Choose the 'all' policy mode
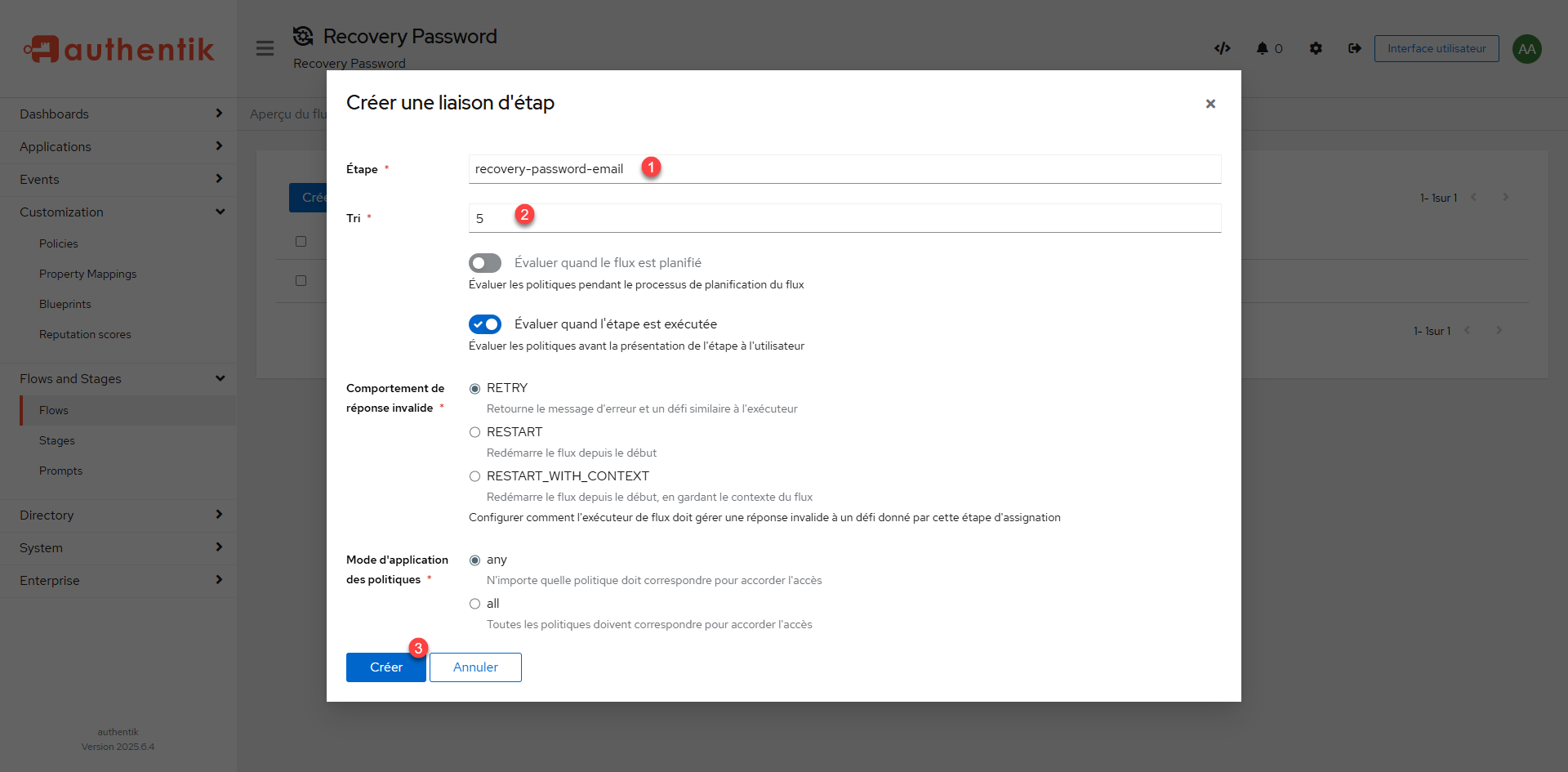This screenshot has height=772, width=1568. click(x=474, y=604)
